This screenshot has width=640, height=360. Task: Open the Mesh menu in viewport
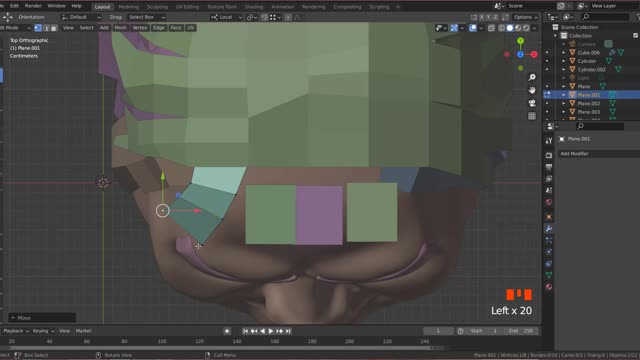point(120,28)
